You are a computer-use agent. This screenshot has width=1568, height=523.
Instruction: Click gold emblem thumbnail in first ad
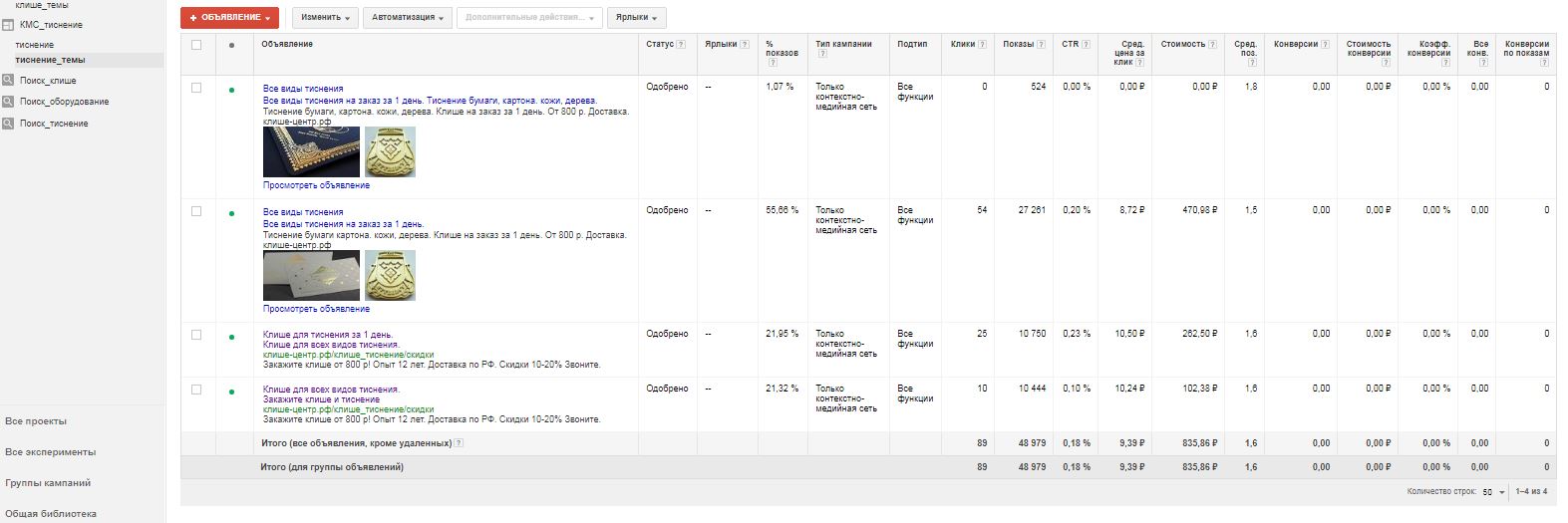pyautogui.click(x=390, y=151)
